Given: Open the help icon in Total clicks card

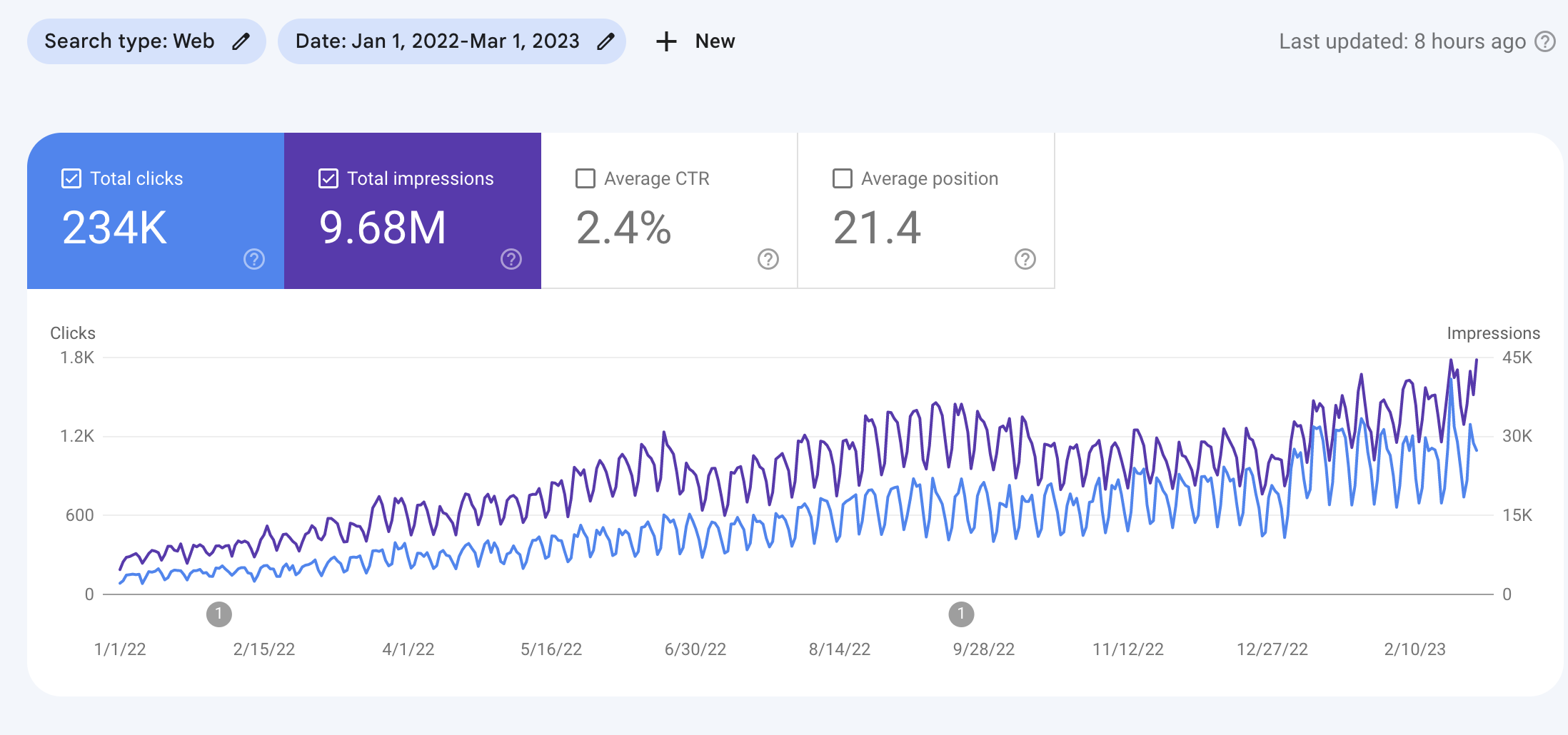Looking at the screenshot, I should click(254, 259).
